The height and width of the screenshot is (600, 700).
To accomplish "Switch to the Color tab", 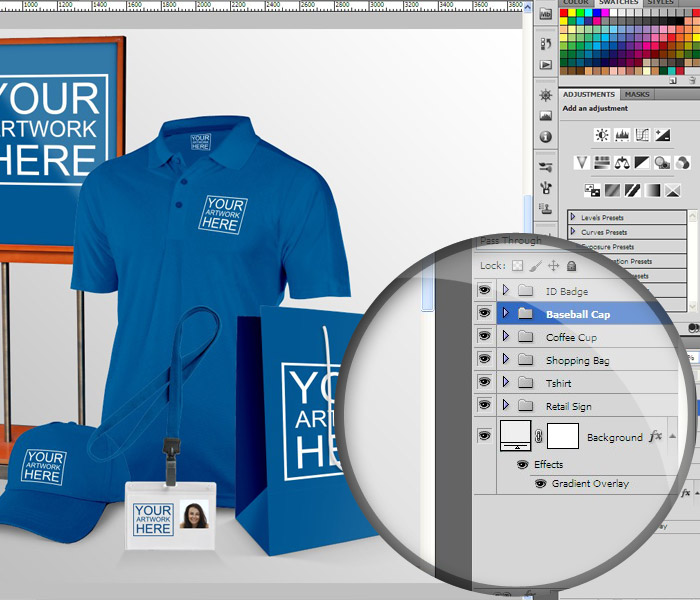I will [x=575, y=3].
